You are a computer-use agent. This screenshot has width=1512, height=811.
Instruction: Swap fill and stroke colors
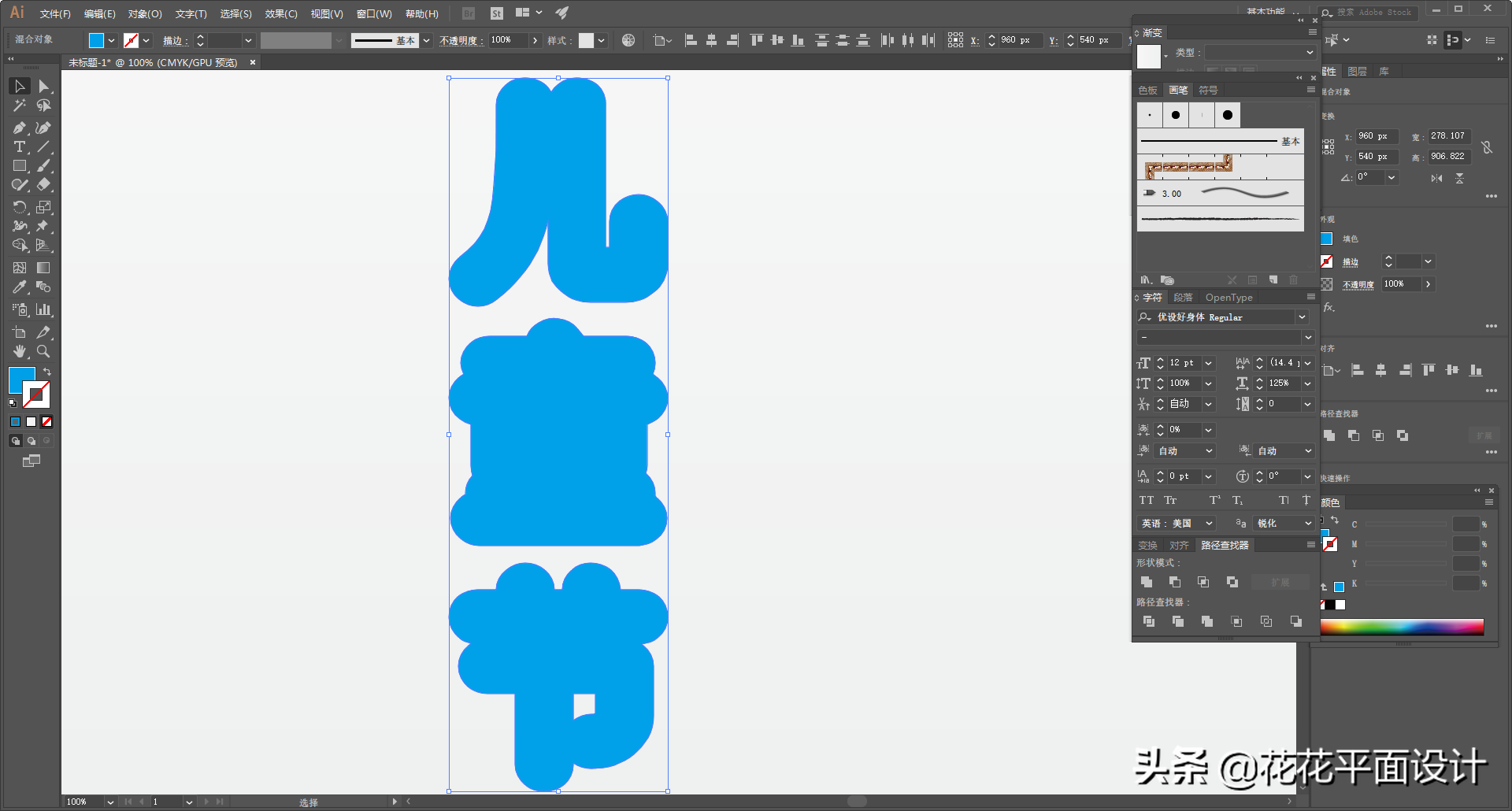tap(47, 372)
